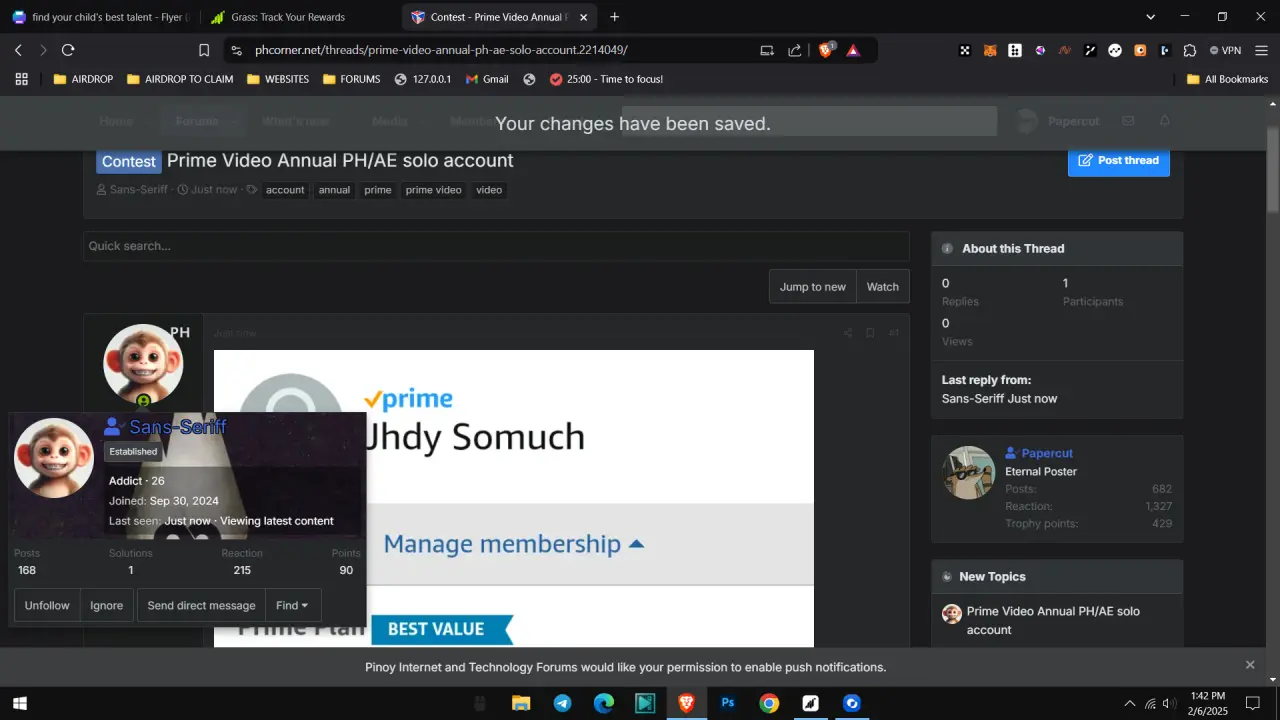Open the WEBSITES bookmarks folder
Image resolution: width=1280 pixels, height=720 pixels.
[x=278, y=79]
